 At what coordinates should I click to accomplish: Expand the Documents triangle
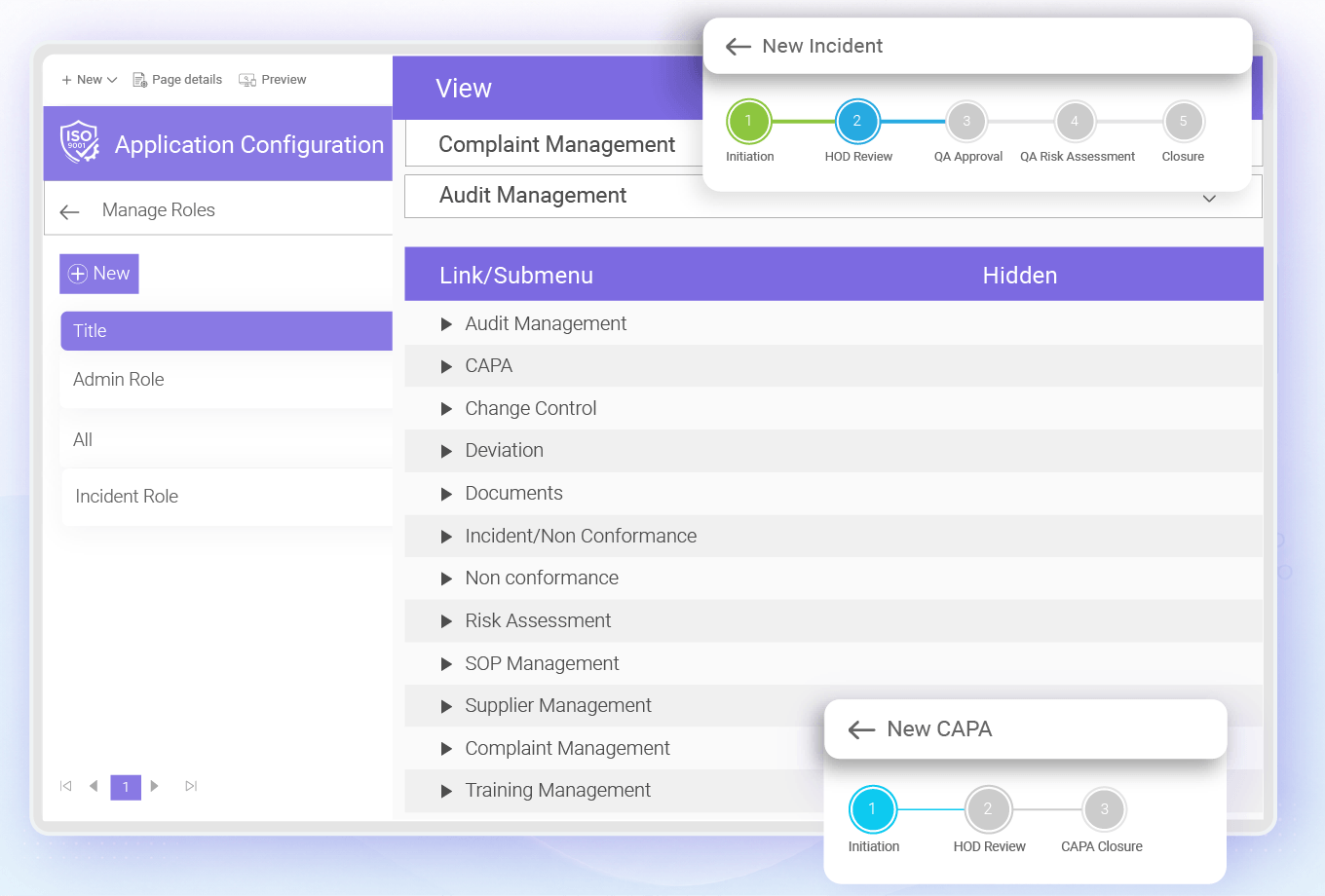446,495
